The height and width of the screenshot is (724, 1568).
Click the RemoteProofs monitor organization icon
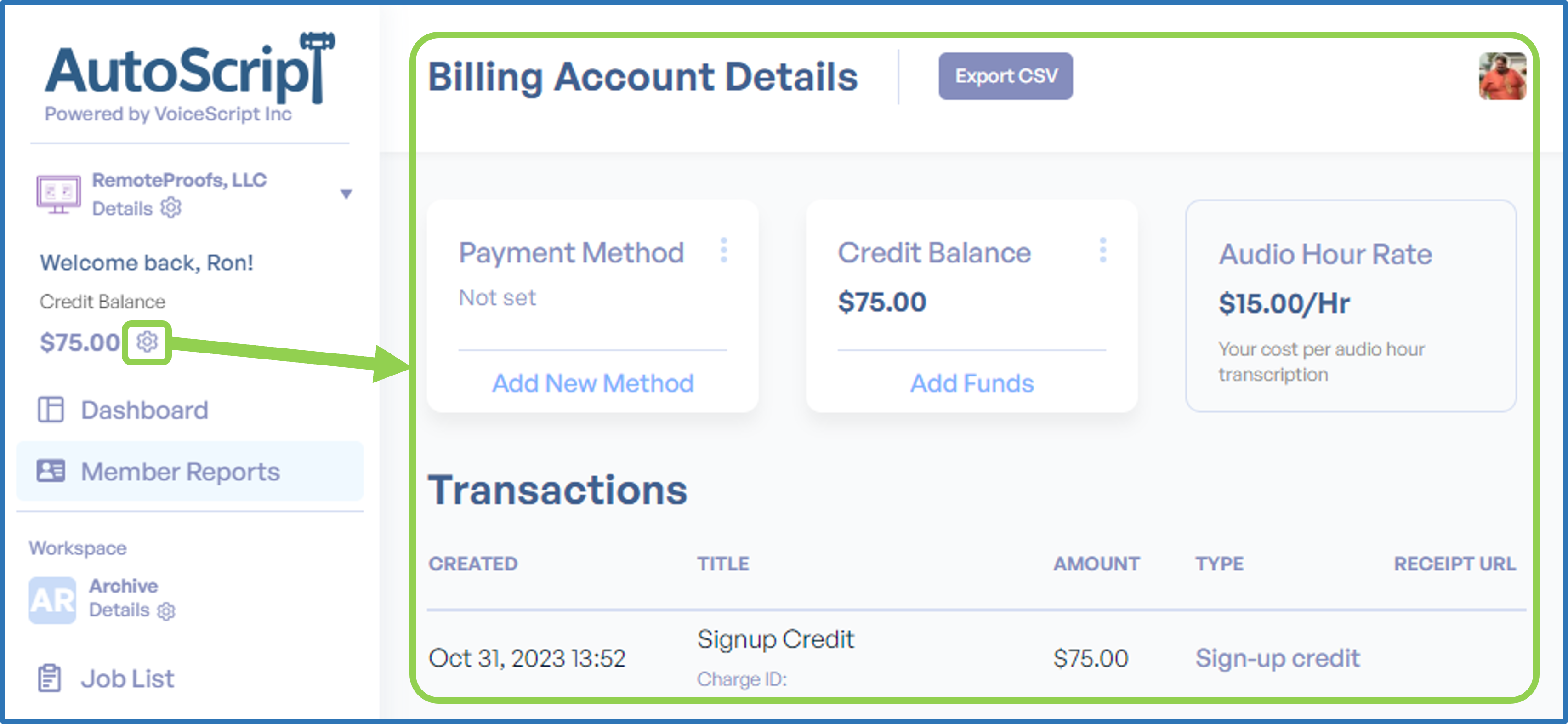58,194
